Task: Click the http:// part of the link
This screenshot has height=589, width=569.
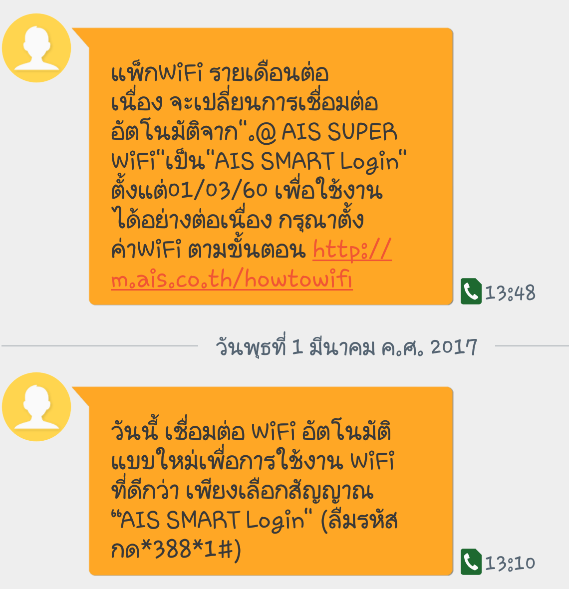Action: pos(352,250)
